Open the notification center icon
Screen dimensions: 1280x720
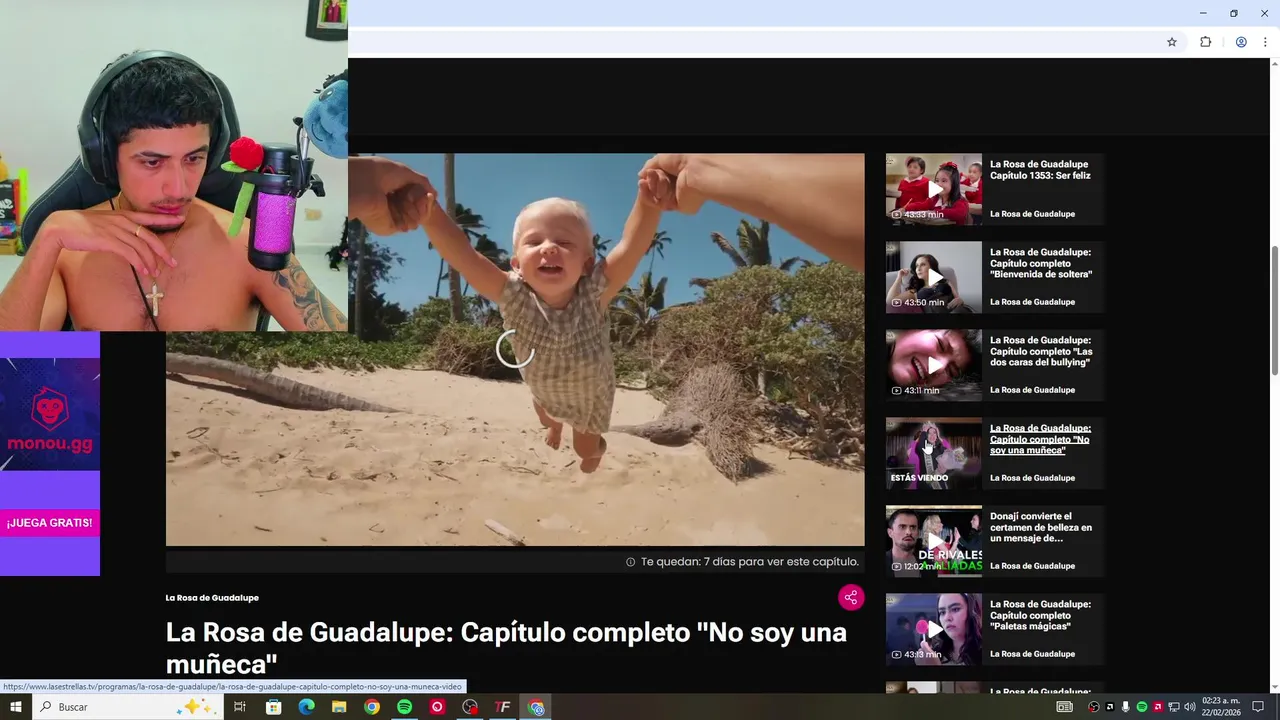tap(1258, 707)
